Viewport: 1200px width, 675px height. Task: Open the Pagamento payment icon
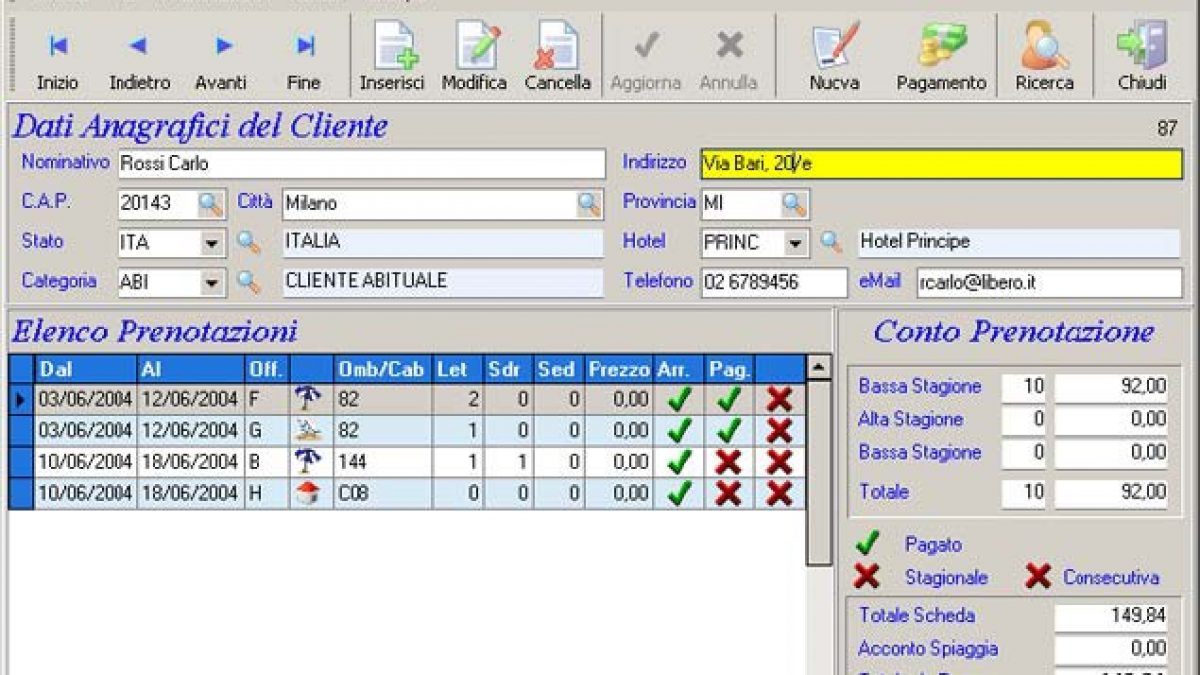tap(941, 46)
